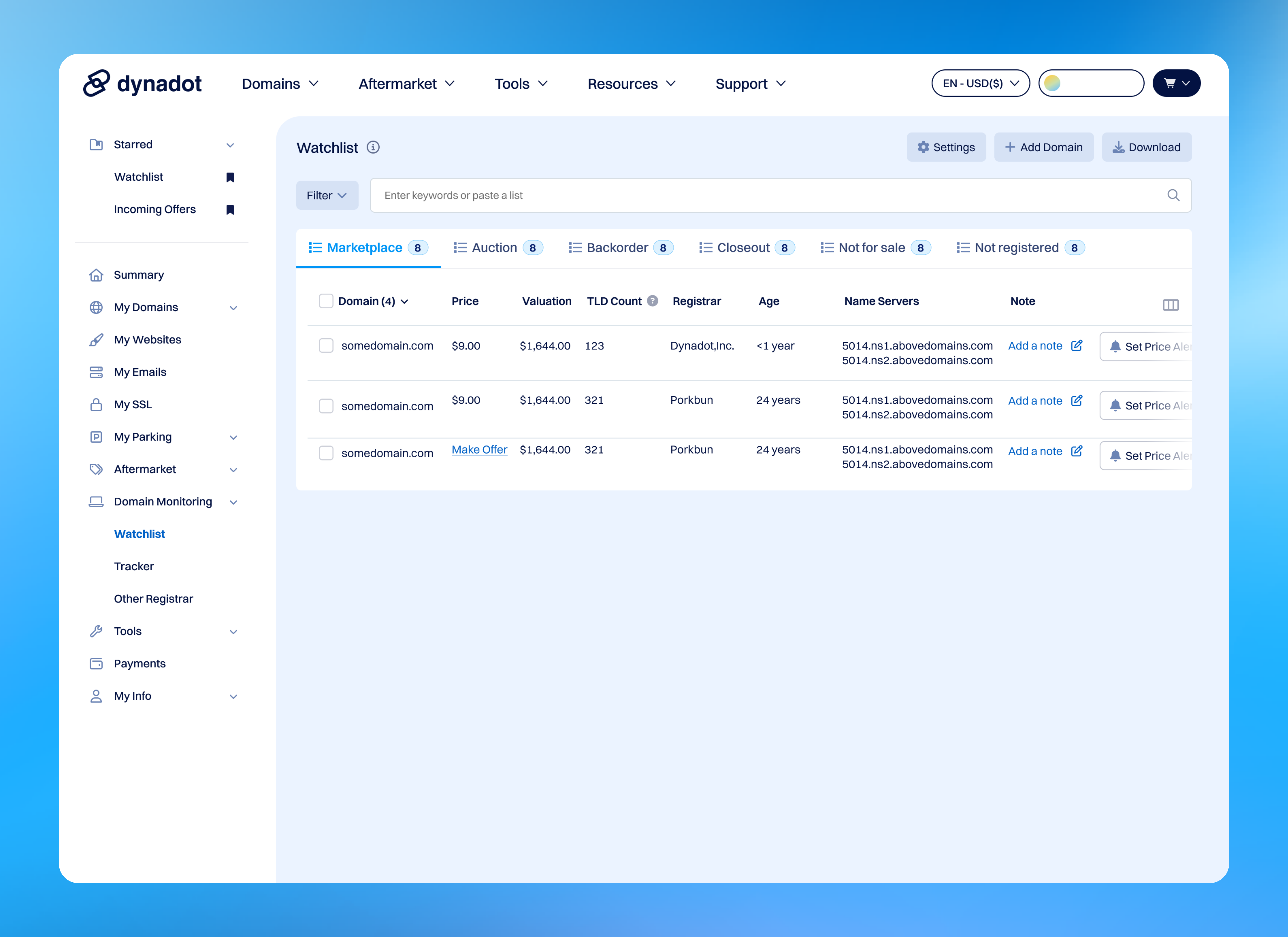Click the Make Offer link

479,449
